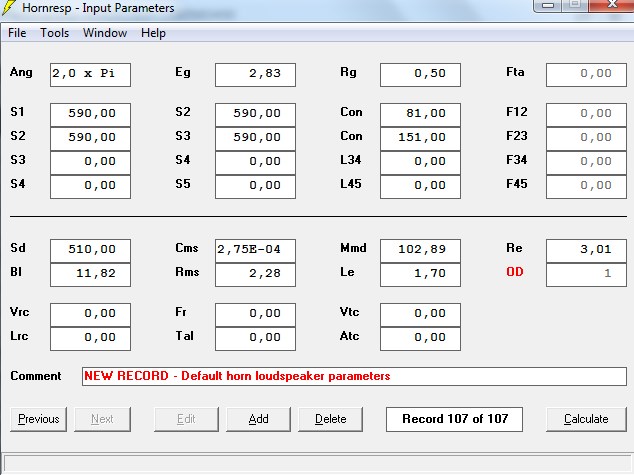634x475 pixels.
Task: Click the OD field showing 1
Action: tap(586, 274)
